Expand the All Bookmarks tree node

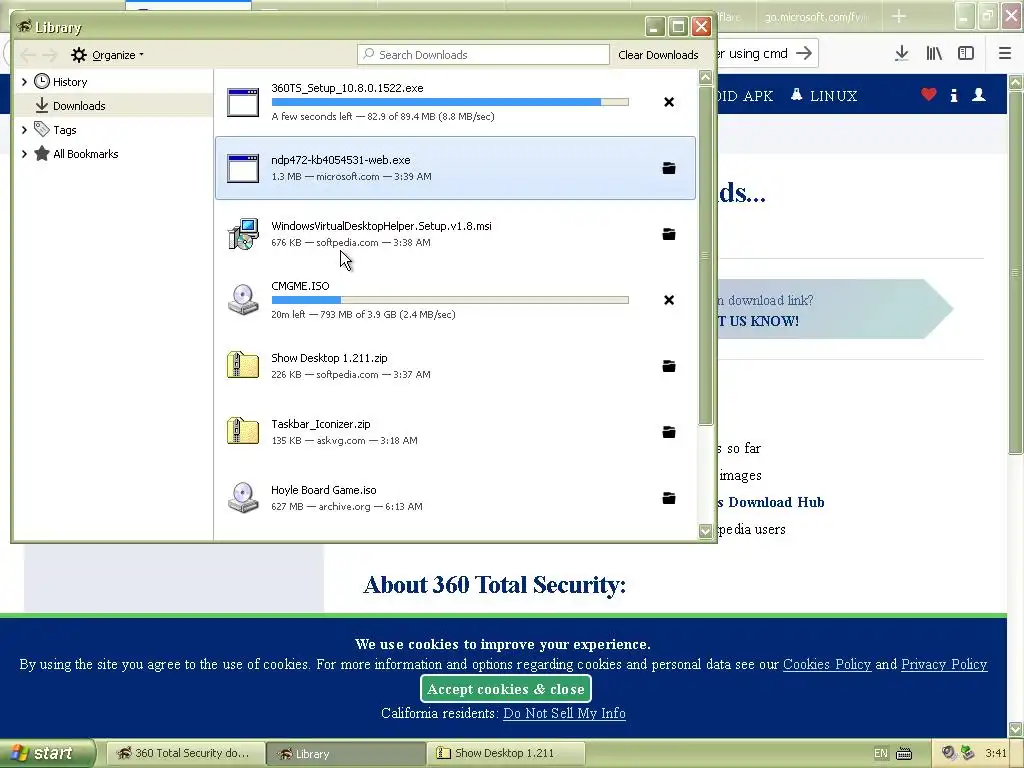24,154
